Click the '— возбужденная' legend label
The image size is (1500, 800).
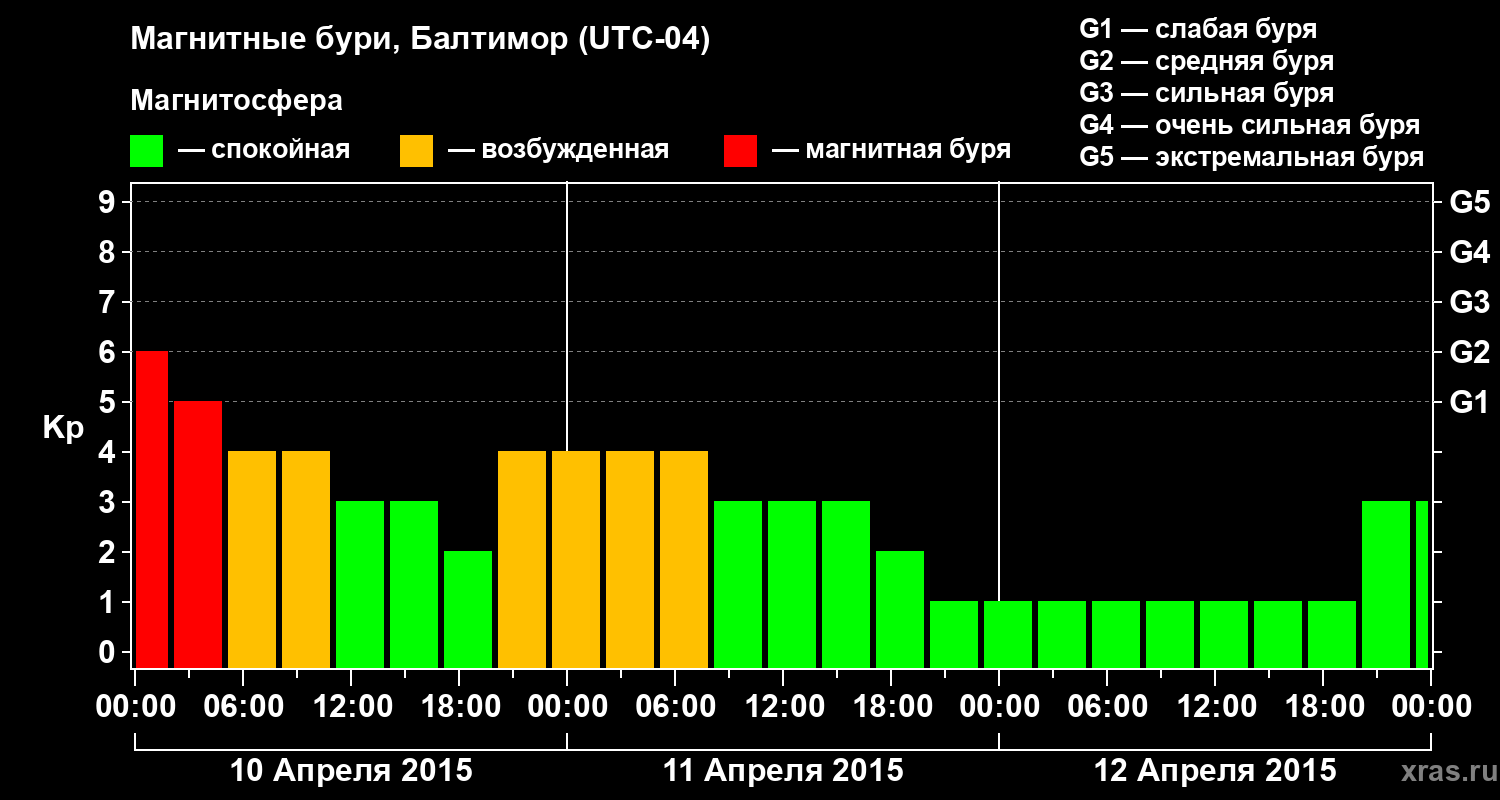click(x=558, y=151)
